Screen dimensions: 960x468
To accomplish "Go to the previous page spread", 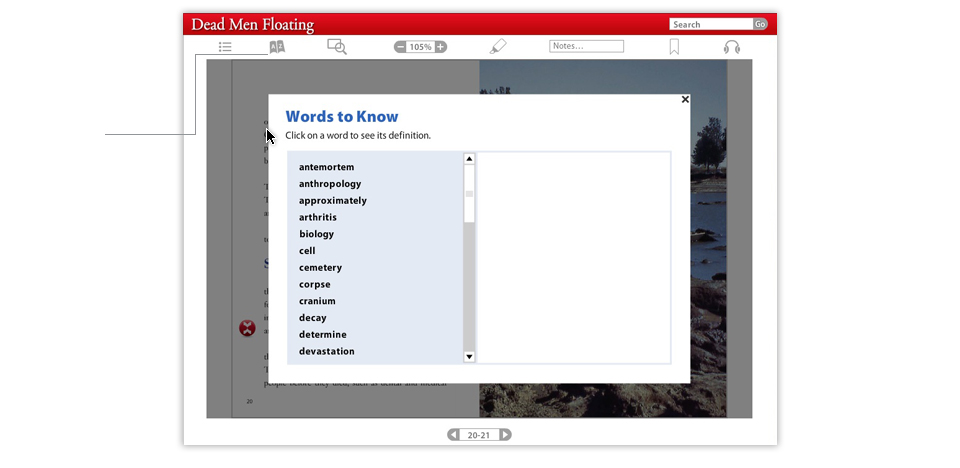I will 454,435.
